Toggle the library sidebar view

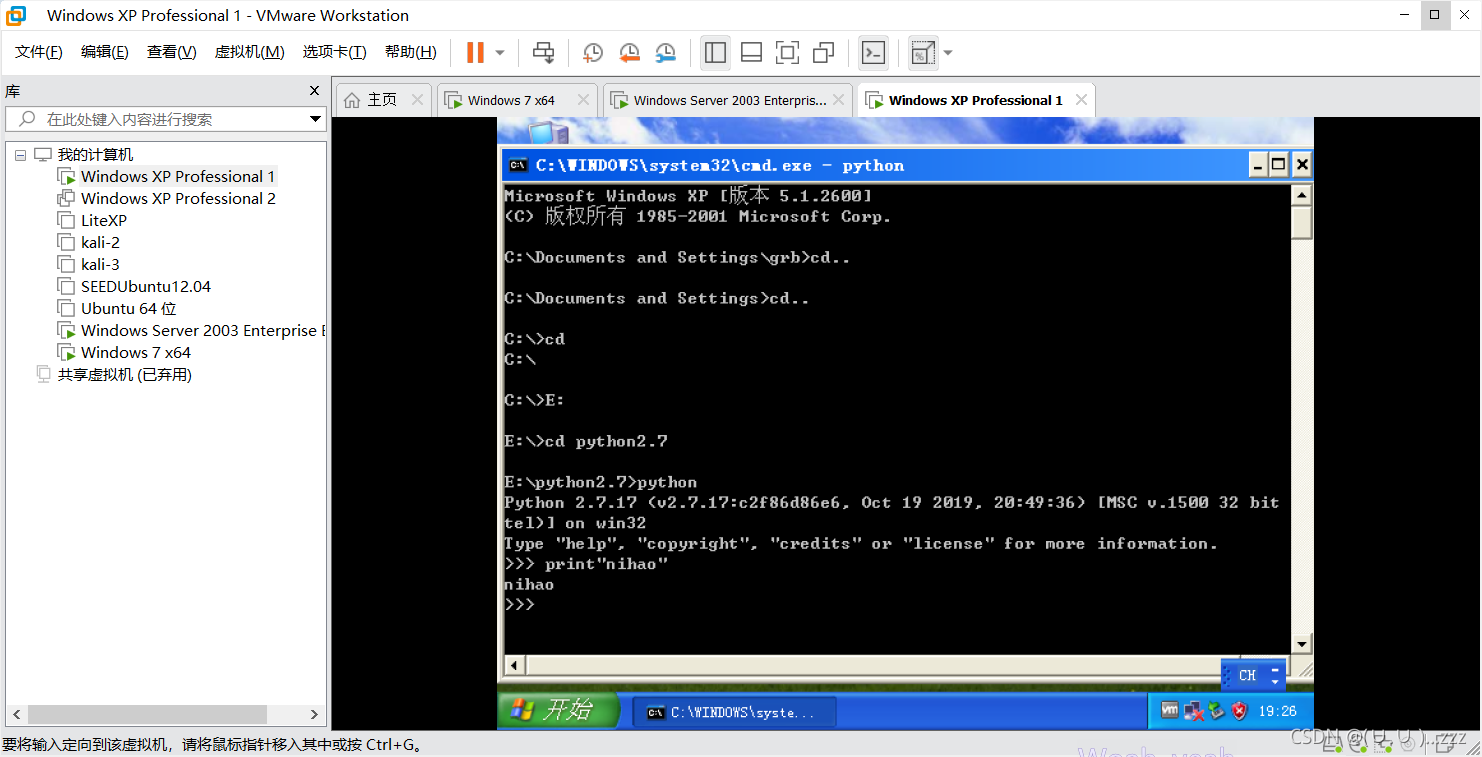tap(715, 52)
